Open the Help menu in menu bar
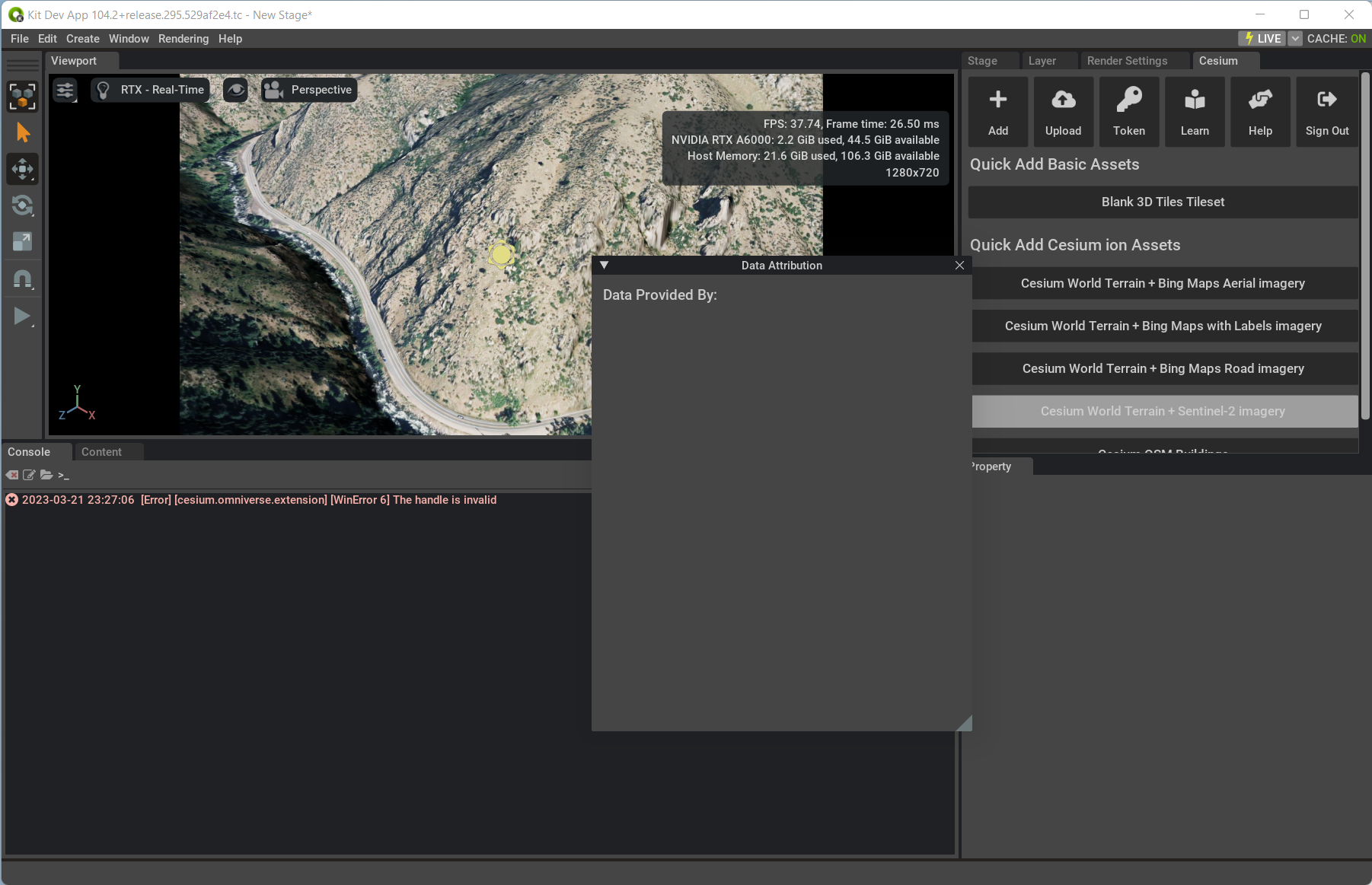This screenshot has height=885, width=1372. point(230,39)
